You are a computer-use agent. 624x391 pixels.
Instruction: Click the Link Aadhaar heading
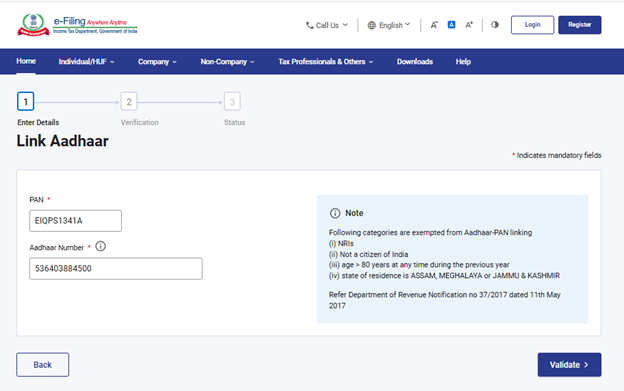point(62,141)
